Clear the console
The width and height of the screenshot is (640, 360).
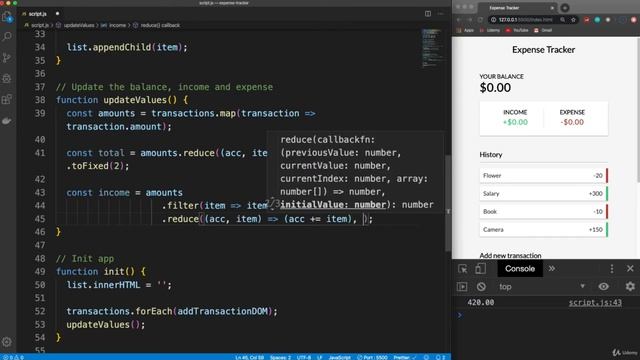coord(481,287)
